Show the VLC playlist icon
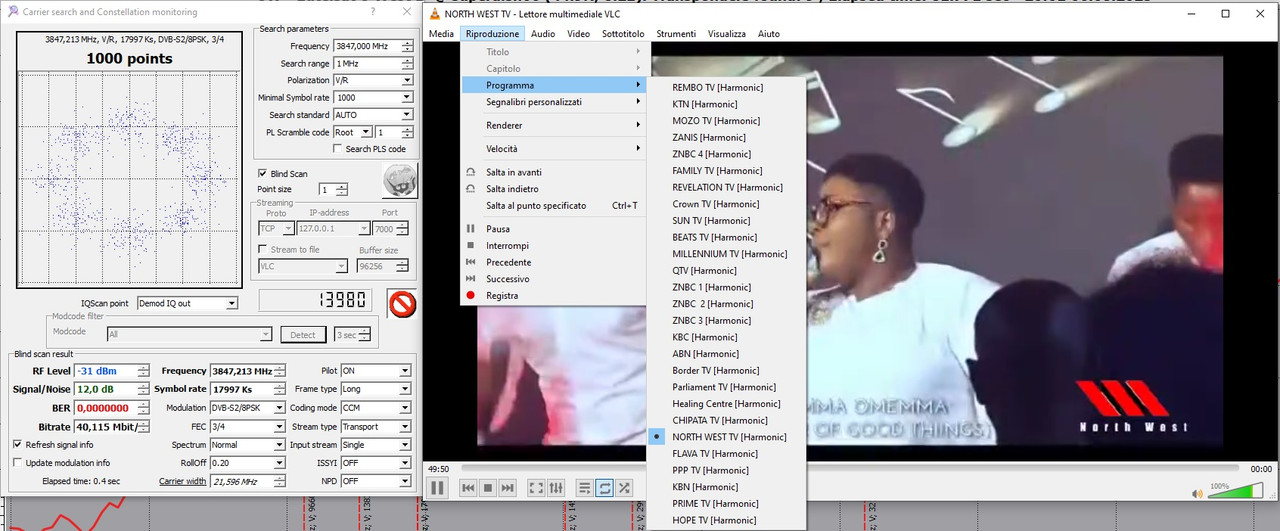Screen dimensions: 1280x531 tap(585, 488)
